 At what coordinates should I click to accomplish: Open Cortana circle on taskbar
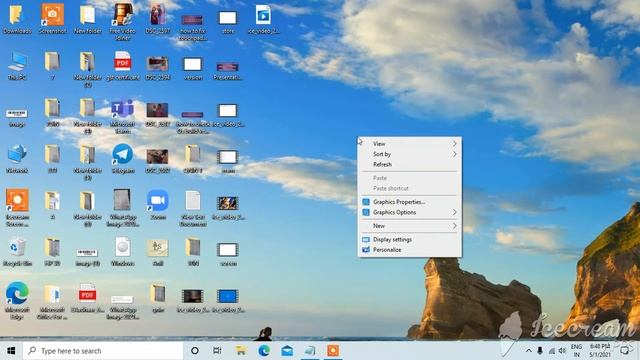point(195,351)
